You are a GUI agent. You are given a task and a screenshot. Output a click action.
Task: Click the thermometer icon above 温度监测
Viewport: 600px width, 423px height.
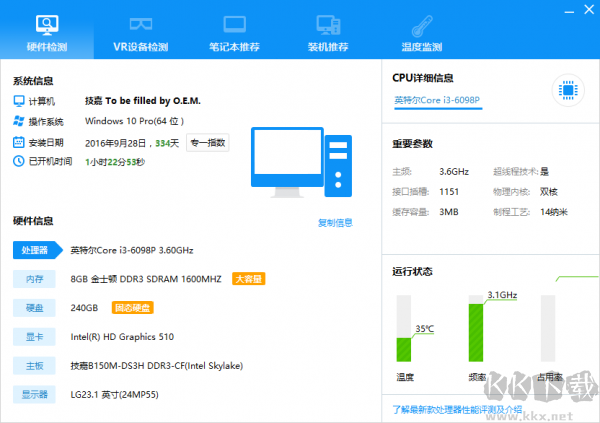tap(422, 26)
